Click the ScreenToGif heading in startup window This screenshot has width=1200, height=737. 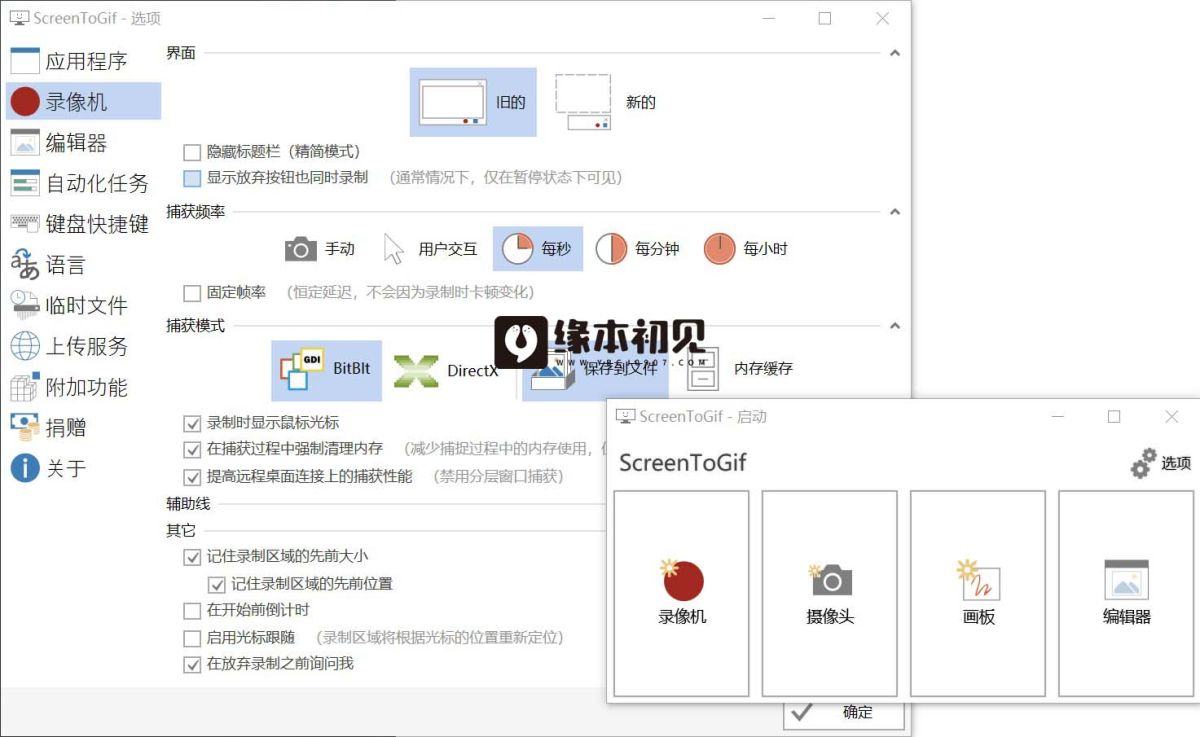point(683,462)
